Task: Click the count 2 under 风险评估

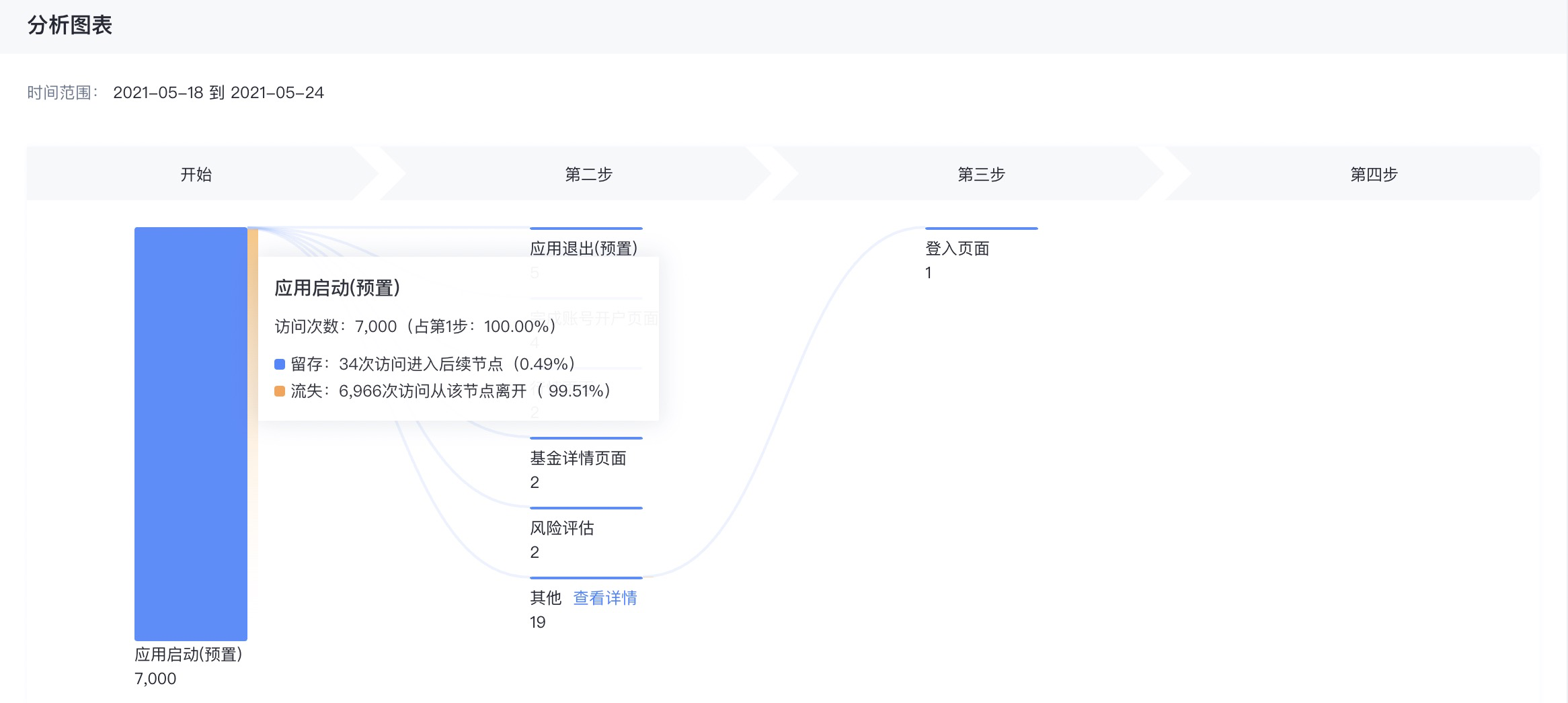Action: [x=535, y=552]
